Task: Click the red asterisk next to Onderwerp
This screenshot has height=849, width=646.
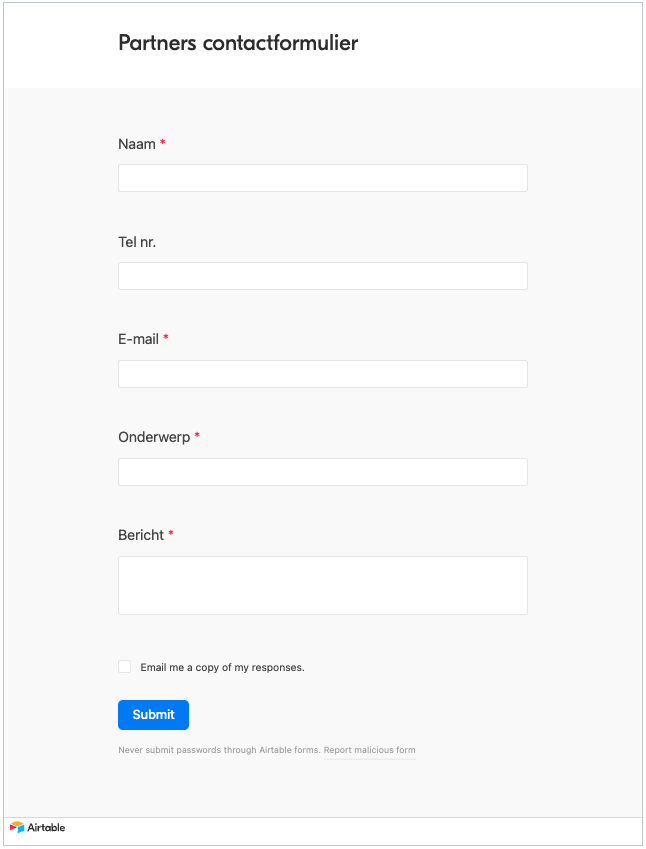Action: [197, 435]
